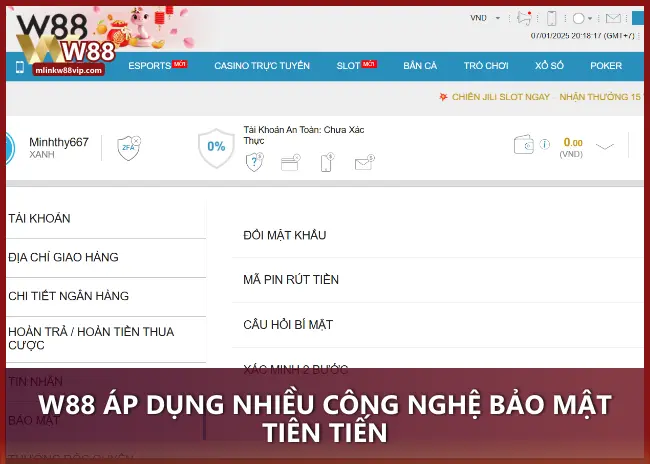Open the 0% account safety shield
Screen dimensions: 650x464
pos(216,147)
